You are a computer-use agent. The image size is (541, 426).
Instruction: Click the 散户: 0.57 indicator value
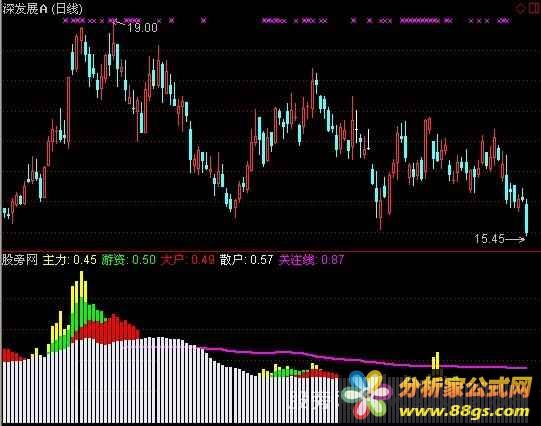(246, 260)
